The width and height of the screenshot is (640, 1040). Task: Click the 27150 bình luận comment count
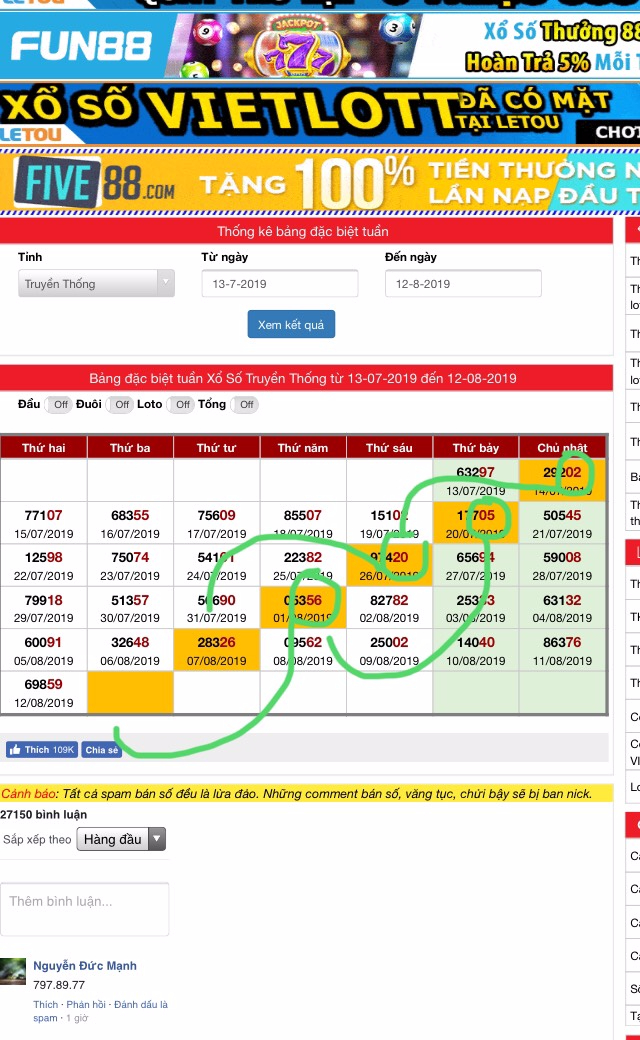(x=44, y=814)
